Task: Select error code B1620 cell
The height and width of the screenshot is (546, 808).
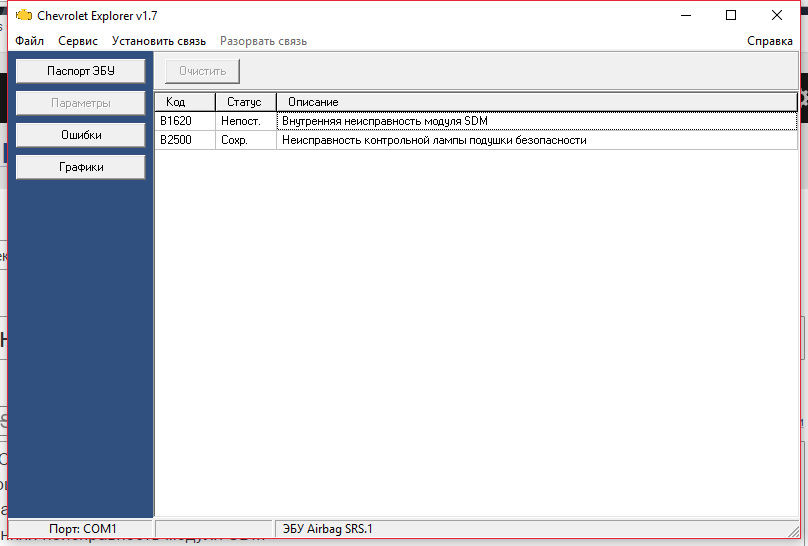Action: click(x=185, y=121)
